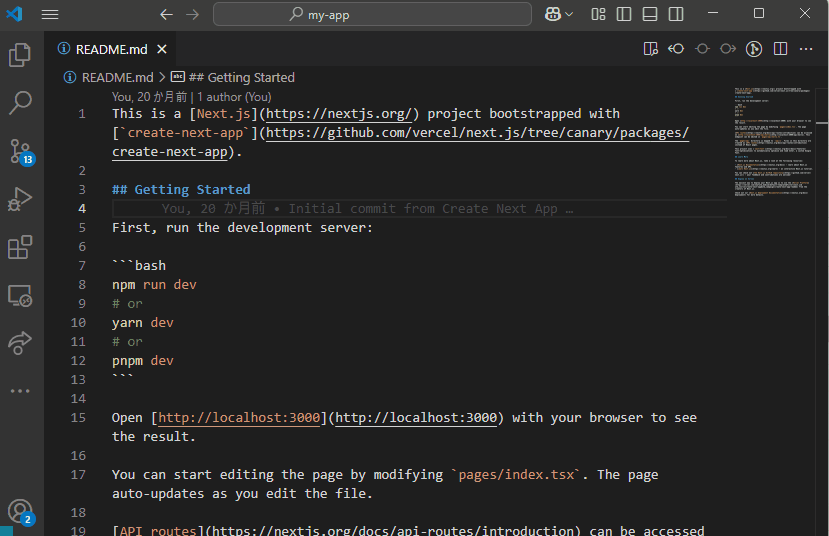Close the README.md tab
The image size is (829, 536).
point(162,49)
